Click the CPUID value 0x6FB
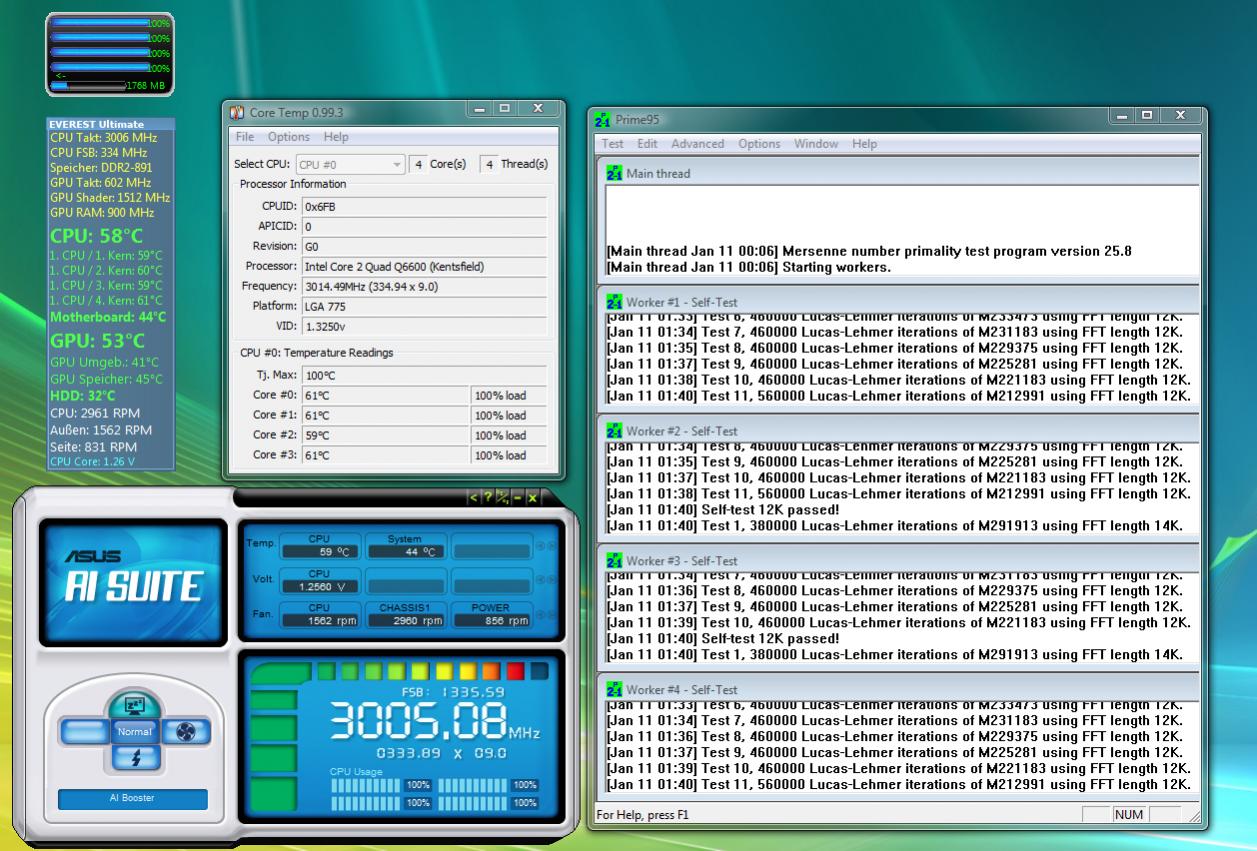The image size is (1257, 851). pyautogui.click(x=424, y=206)
